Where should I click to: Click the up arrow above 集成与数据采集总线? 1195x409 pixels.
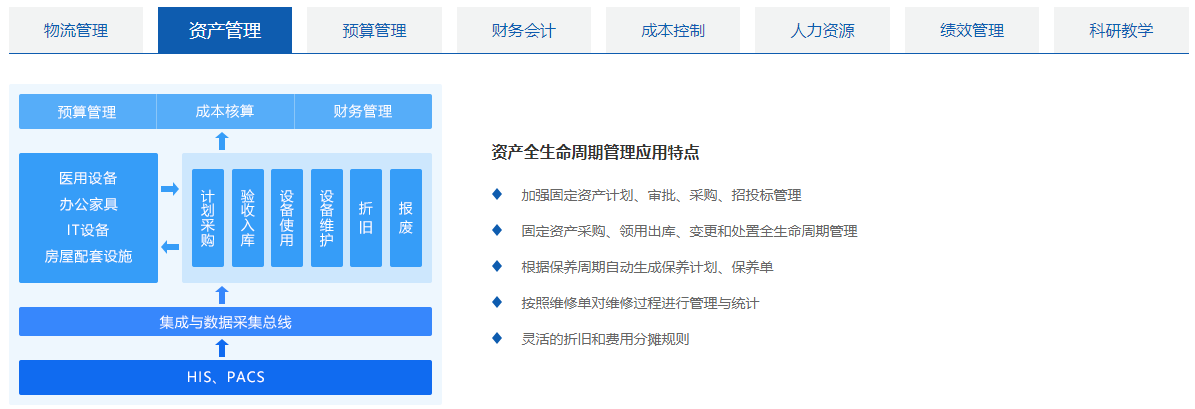click(x=222, y=296)
